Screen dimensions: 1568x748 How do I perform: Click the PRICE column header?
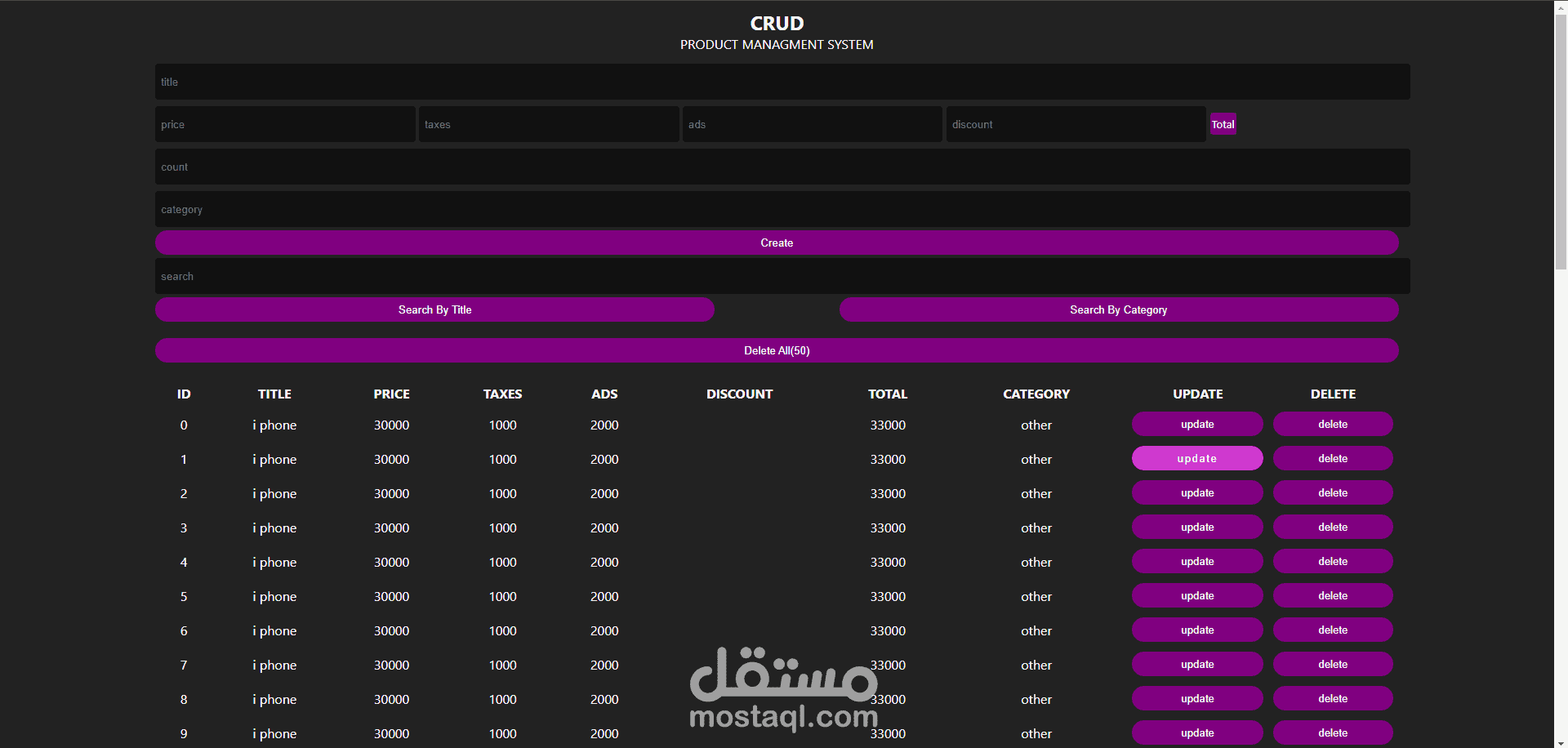click(x=391, y=394)
